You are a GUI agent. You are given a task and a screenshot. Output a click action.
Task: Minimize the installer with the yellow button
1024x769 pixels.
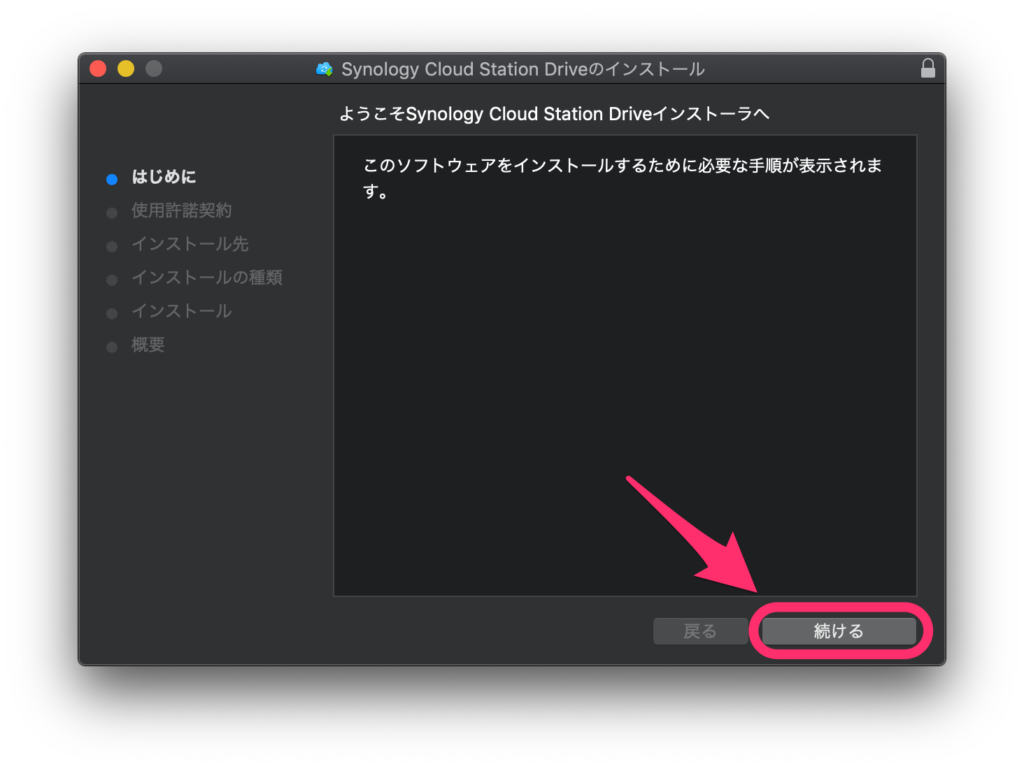click(126, 69)
